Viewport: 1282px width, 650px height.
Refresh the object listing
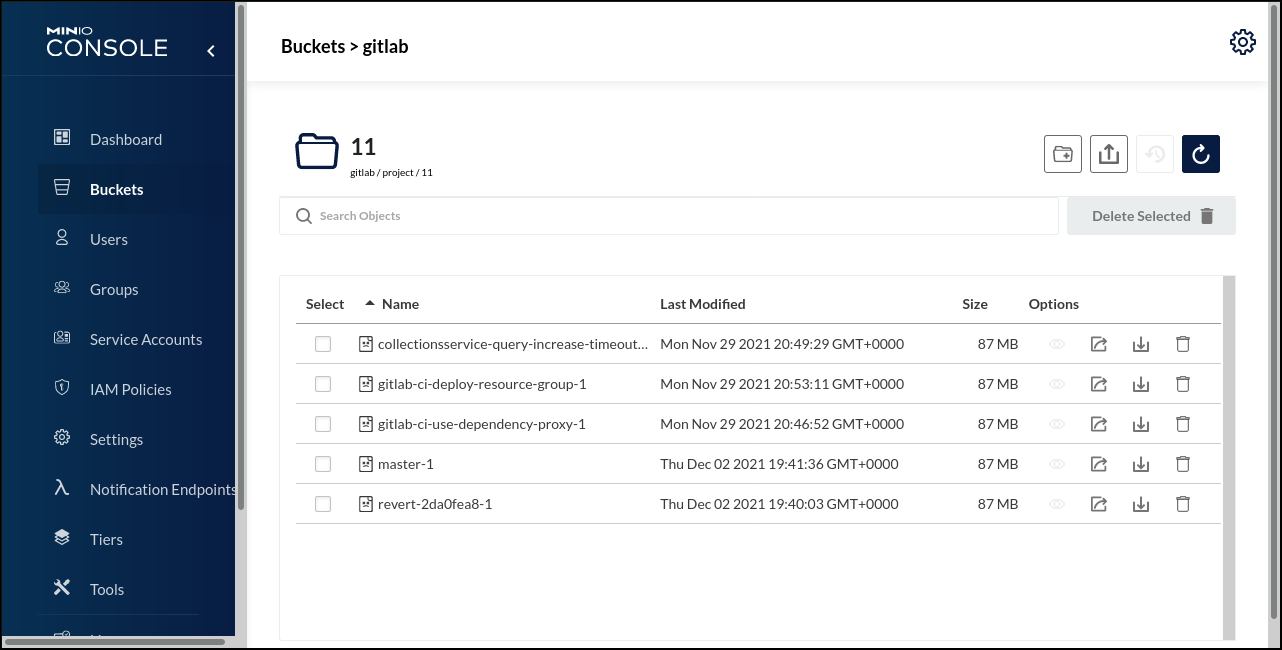click(x=1200, y=153)
